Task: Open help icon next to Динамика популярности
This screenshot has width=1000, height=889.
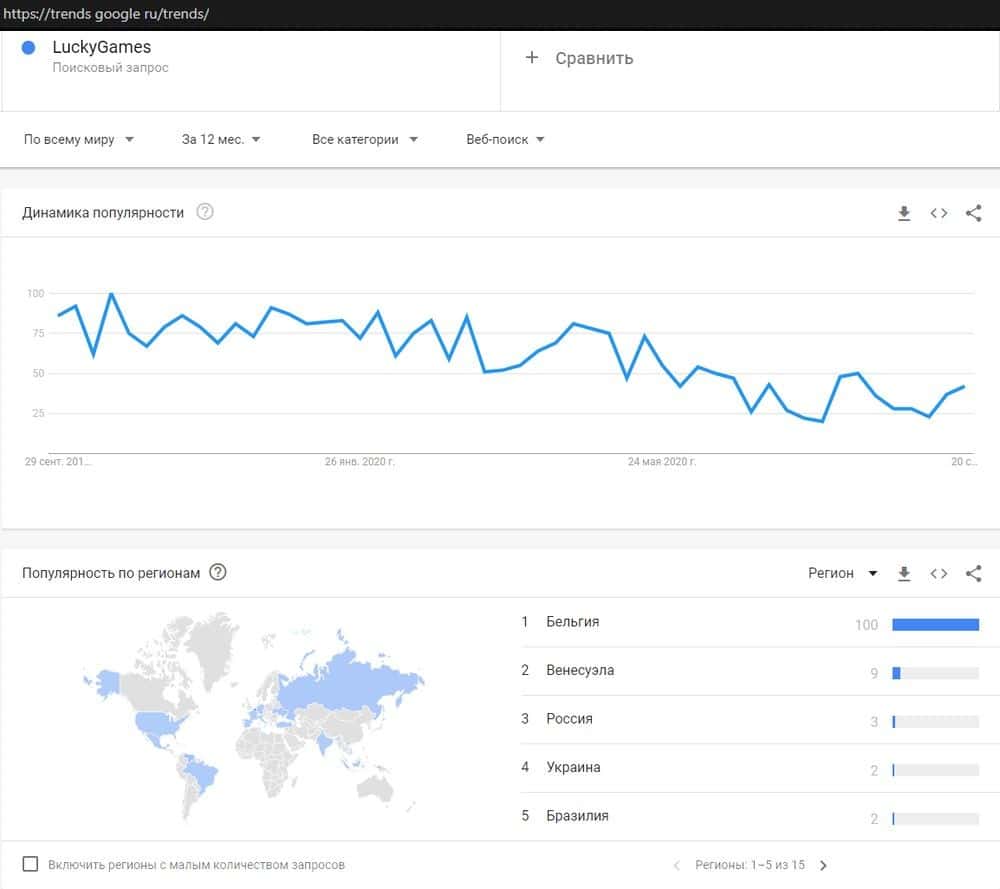Action: tap(205, 212)
